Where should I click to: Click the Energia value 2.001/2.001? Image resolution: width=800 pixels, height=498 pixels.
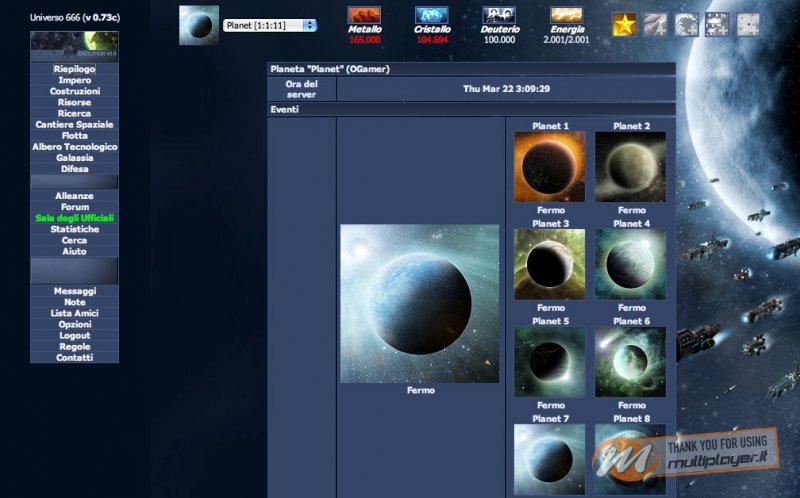pos(566,40)
